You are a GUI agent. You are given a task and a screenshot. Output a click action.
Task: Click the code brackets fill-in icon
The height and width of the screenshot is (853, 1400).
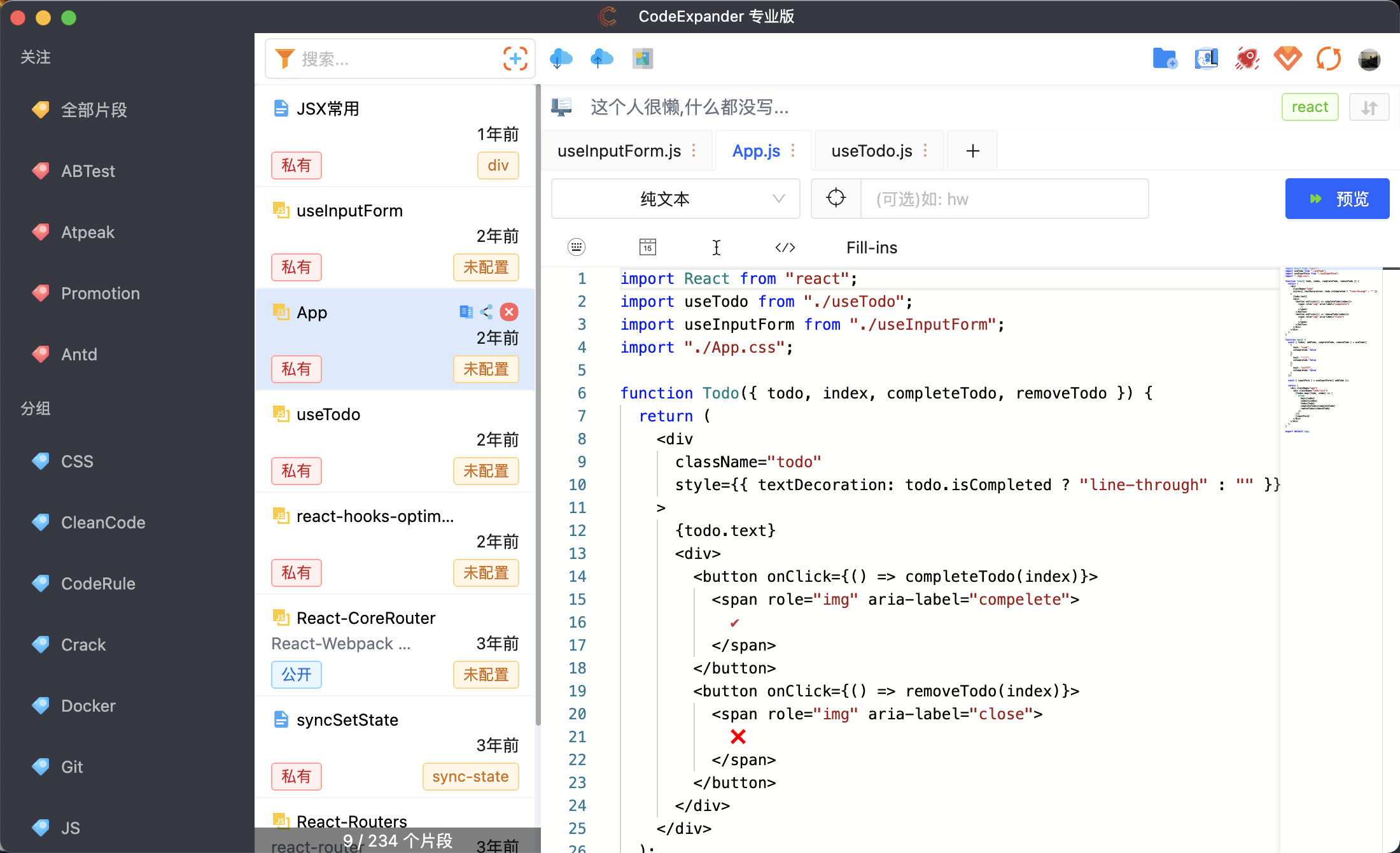pyautogui.click(x=785, y=248)
